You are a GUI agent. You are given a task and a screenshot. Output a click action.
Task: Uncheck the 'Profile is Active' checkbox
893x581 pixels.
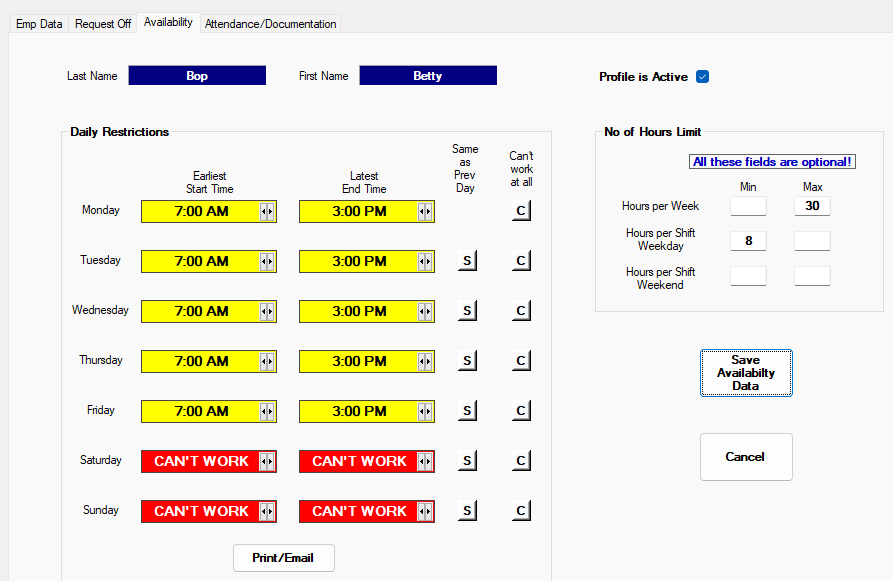tap(703, 76)
